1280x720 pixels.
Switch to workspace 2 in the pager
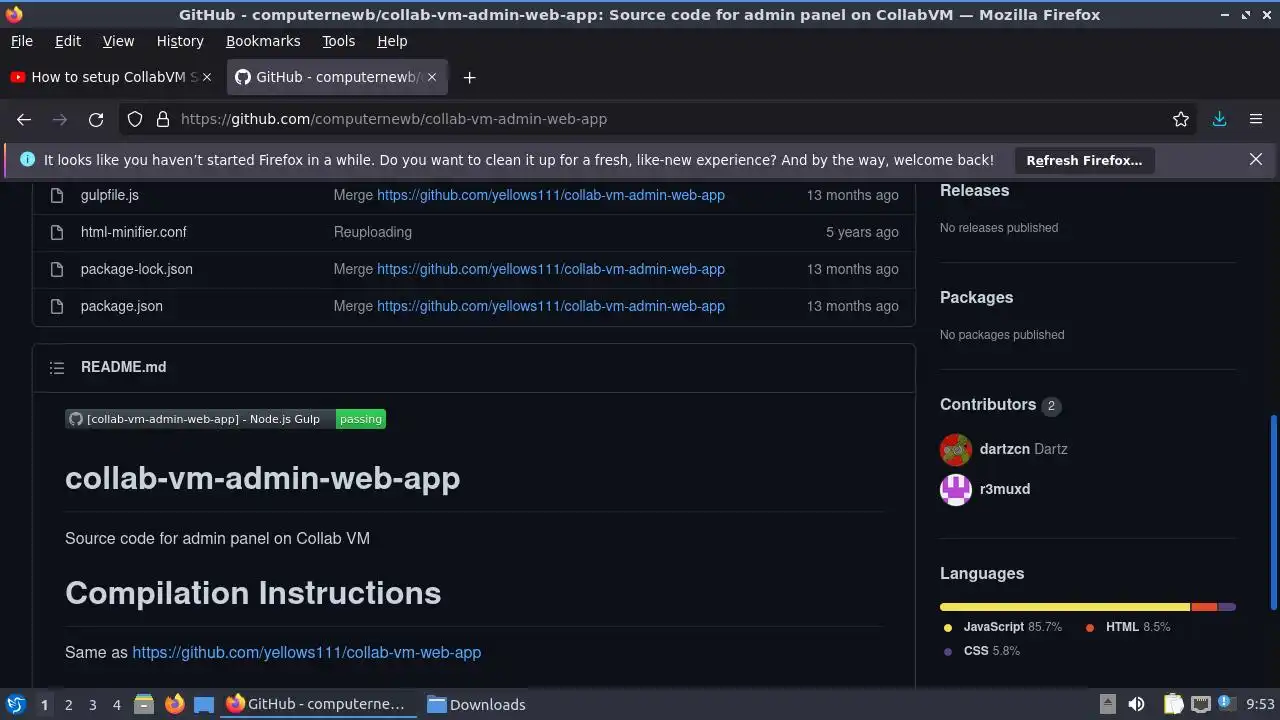69,704
